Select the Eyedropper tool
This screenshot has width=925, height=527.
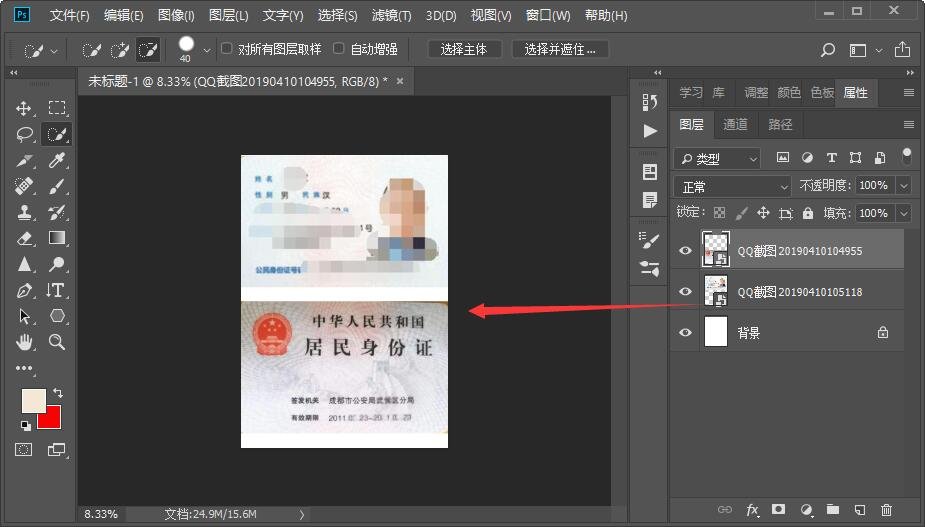click(x=57, y=161)
